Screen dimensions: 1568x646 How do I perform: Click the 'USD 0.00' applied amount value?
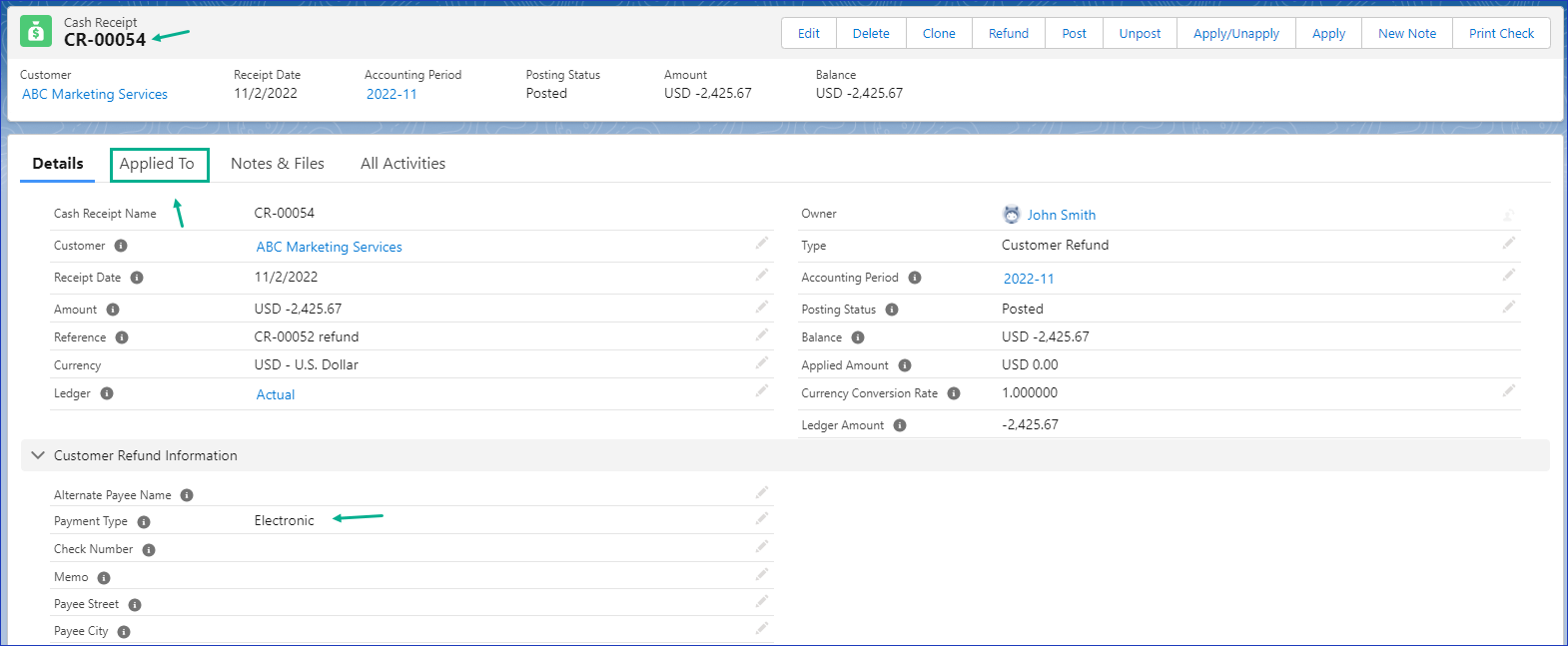pos(1030,364)
